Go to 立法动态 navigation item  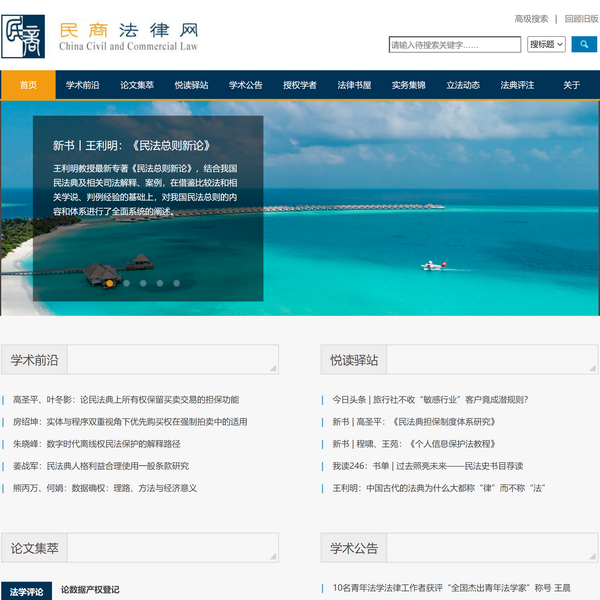point(463,85)
